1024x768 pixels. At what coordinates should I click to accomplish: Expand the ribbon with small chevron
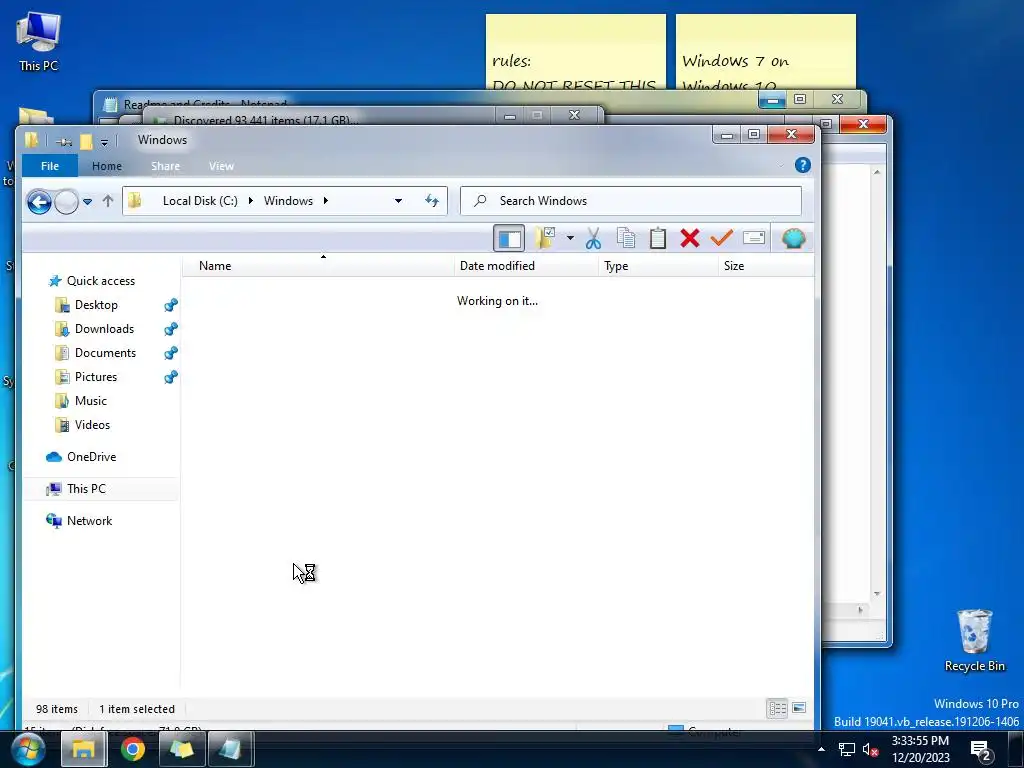pyautogui.click(x=781, y=166)
